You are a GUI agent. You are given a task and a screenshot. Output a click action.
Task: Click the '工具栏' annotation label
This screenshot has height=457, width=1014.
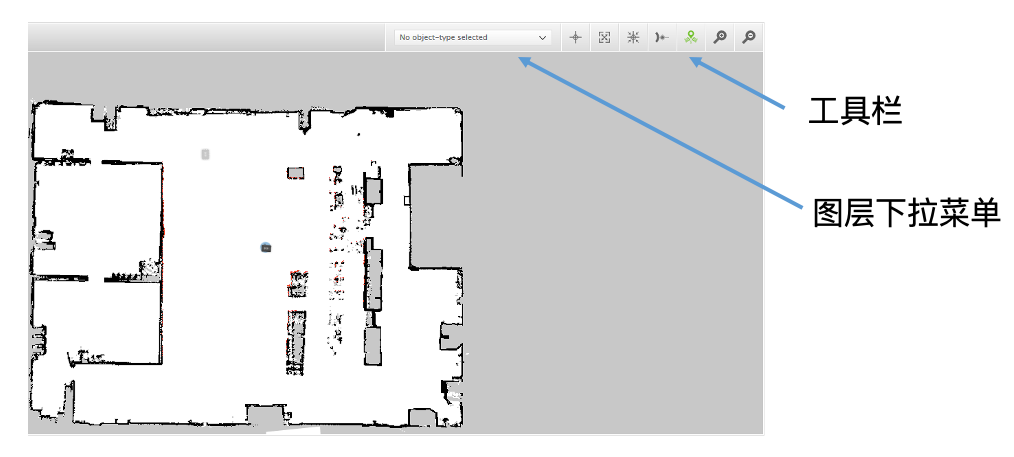(x=855, y=111)
